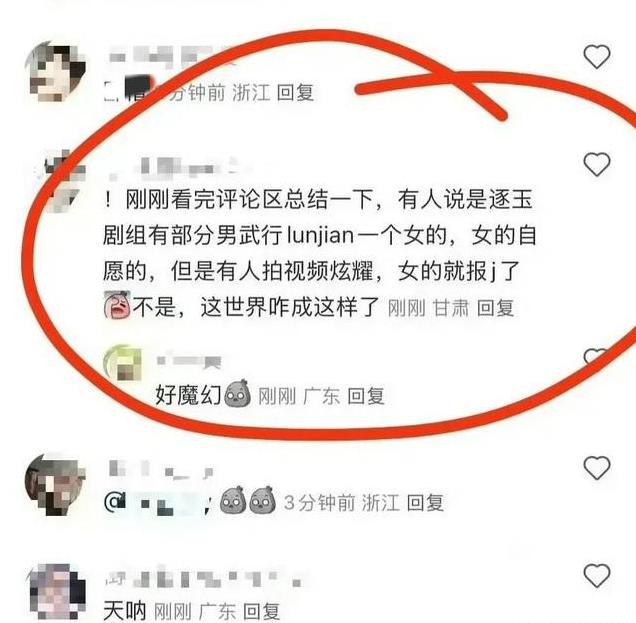The image size is (636, 623).
Task: Click 回复 next to 刚刚 甘肃
Action: click(x=495, y=308)
